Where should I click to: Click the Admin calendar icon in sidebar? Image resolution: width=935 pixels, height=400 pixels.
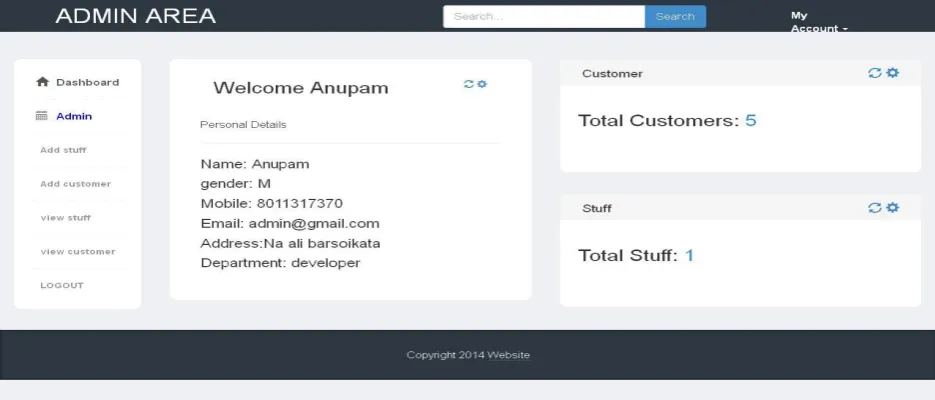pos(41,116)
